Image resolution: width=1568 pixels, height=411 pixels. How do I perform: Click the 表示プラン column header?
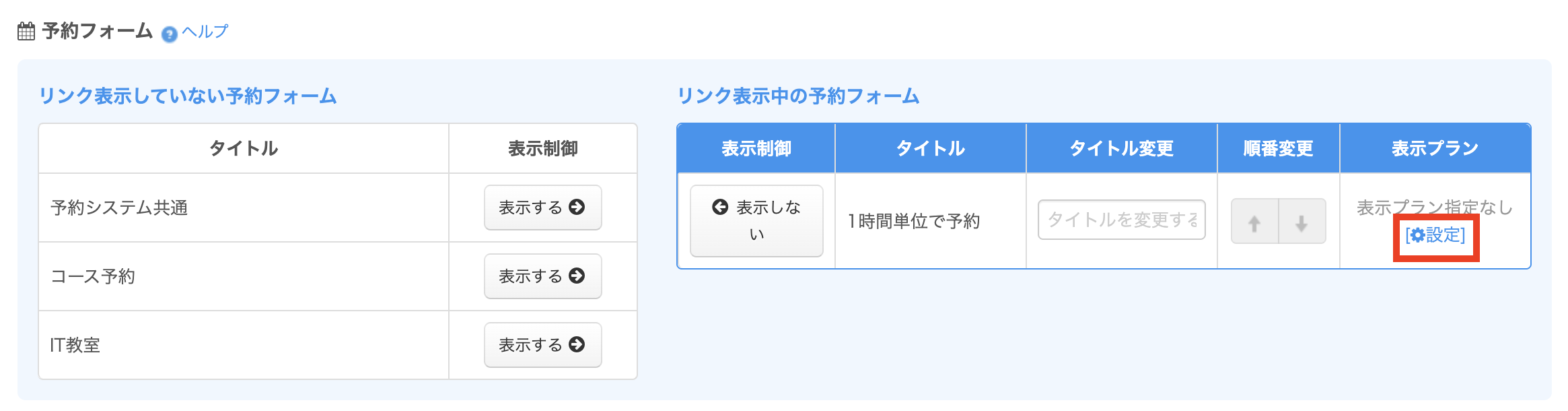tap(1435, 148)
